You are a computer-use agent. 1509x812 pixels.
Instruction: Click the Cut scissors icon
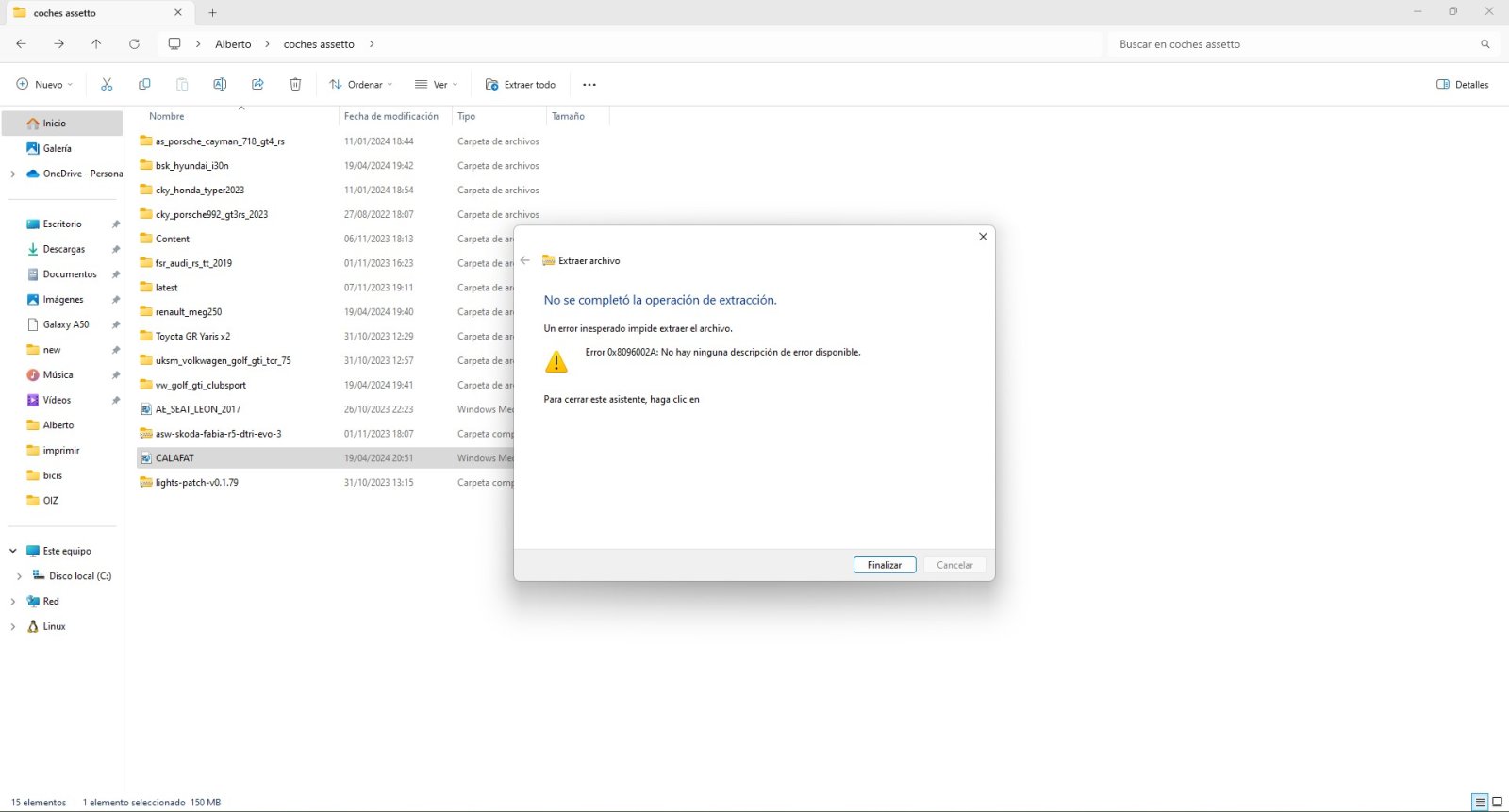pyautogui.click(x=107, y=85)
